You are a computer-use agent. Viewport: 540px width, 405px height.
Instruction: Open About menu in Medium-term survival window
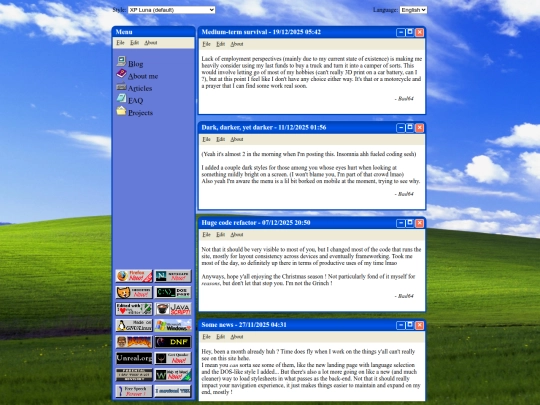tap(237, 44)
